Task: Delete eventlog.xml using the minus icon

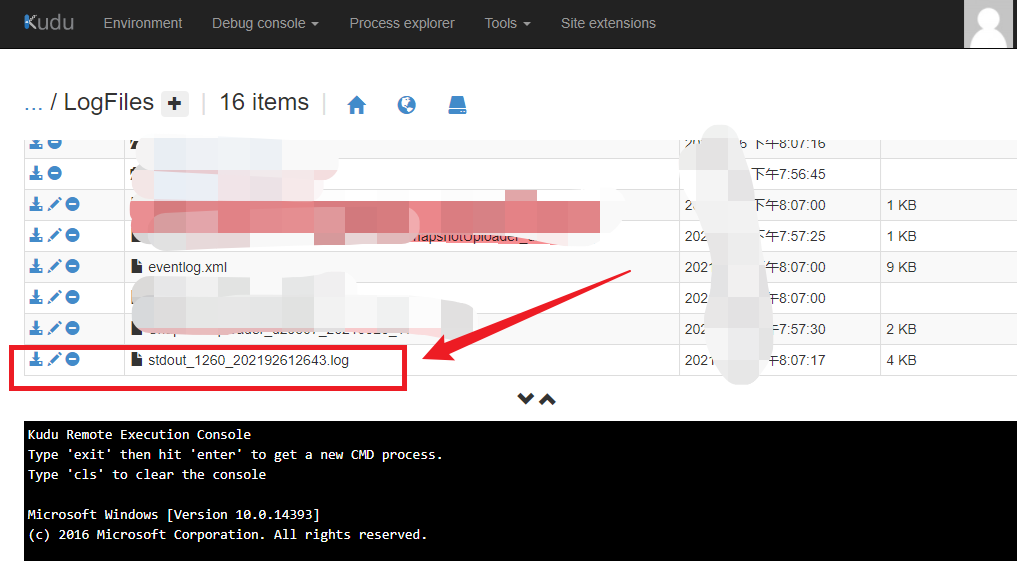Action: (73, 266)
